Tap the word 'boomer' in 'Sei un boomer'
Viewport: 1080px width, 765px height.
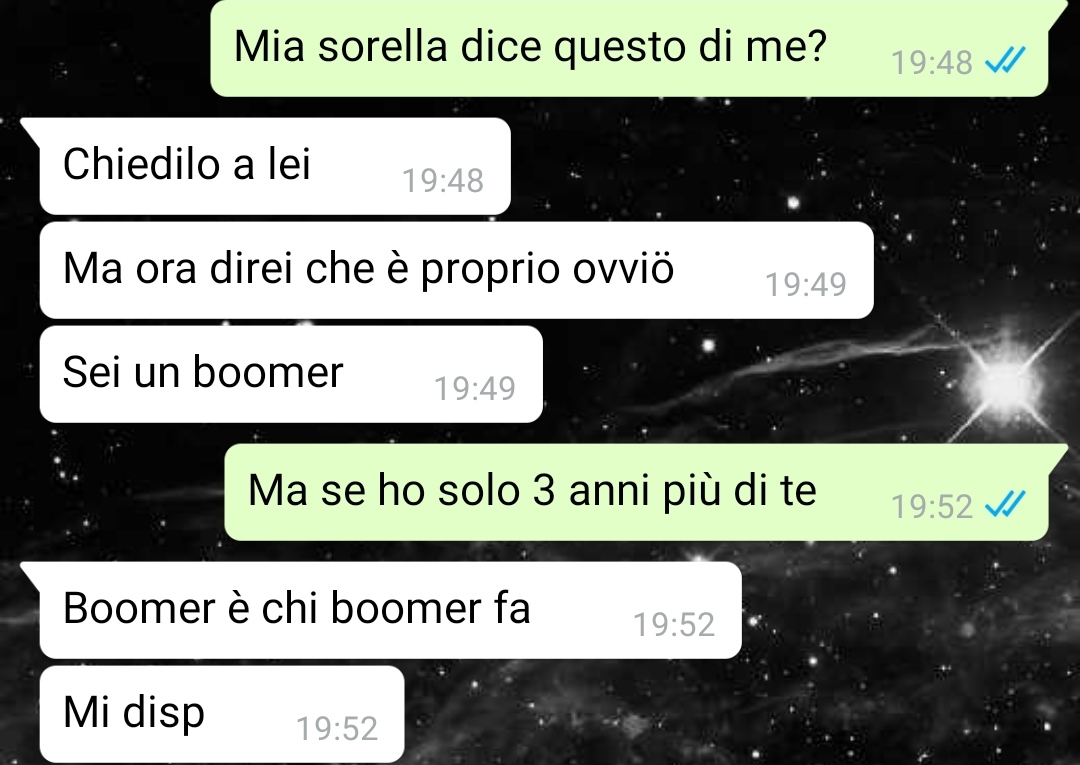267,372
